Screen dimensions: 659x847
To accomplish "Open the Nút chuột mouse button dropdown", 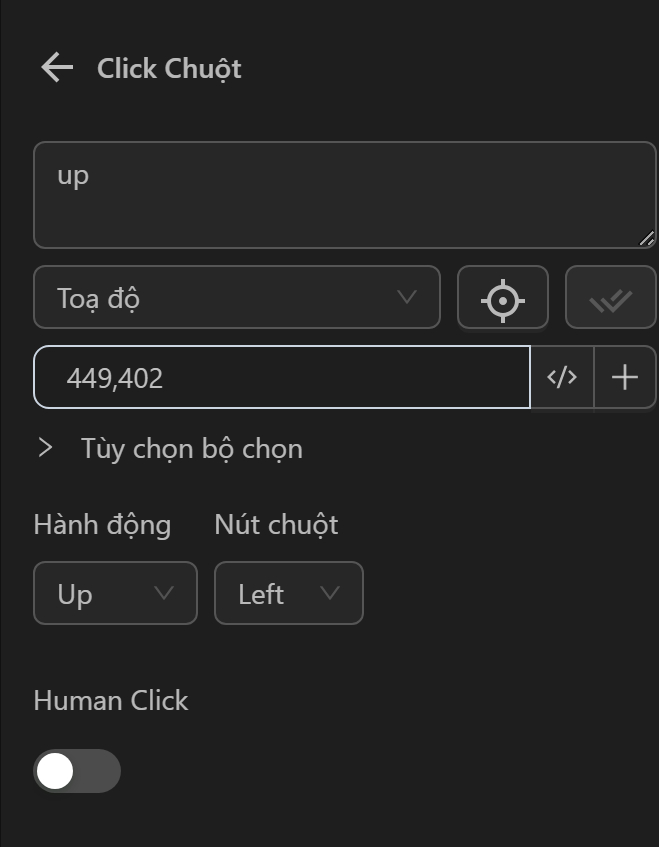I will 288,593.
